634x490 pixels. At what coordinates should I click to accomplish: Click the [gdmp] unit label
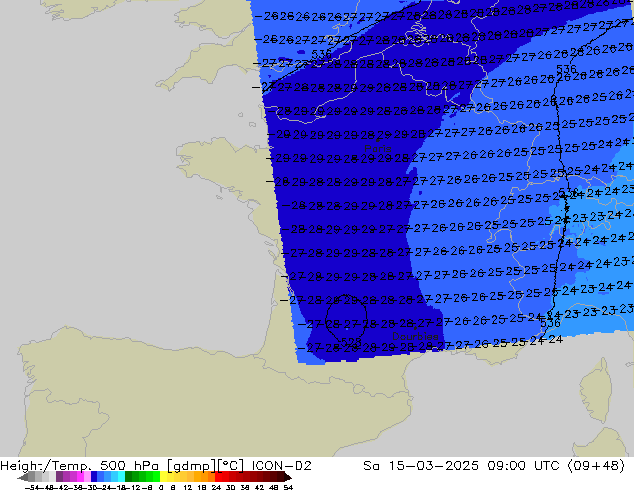point(192,466)
